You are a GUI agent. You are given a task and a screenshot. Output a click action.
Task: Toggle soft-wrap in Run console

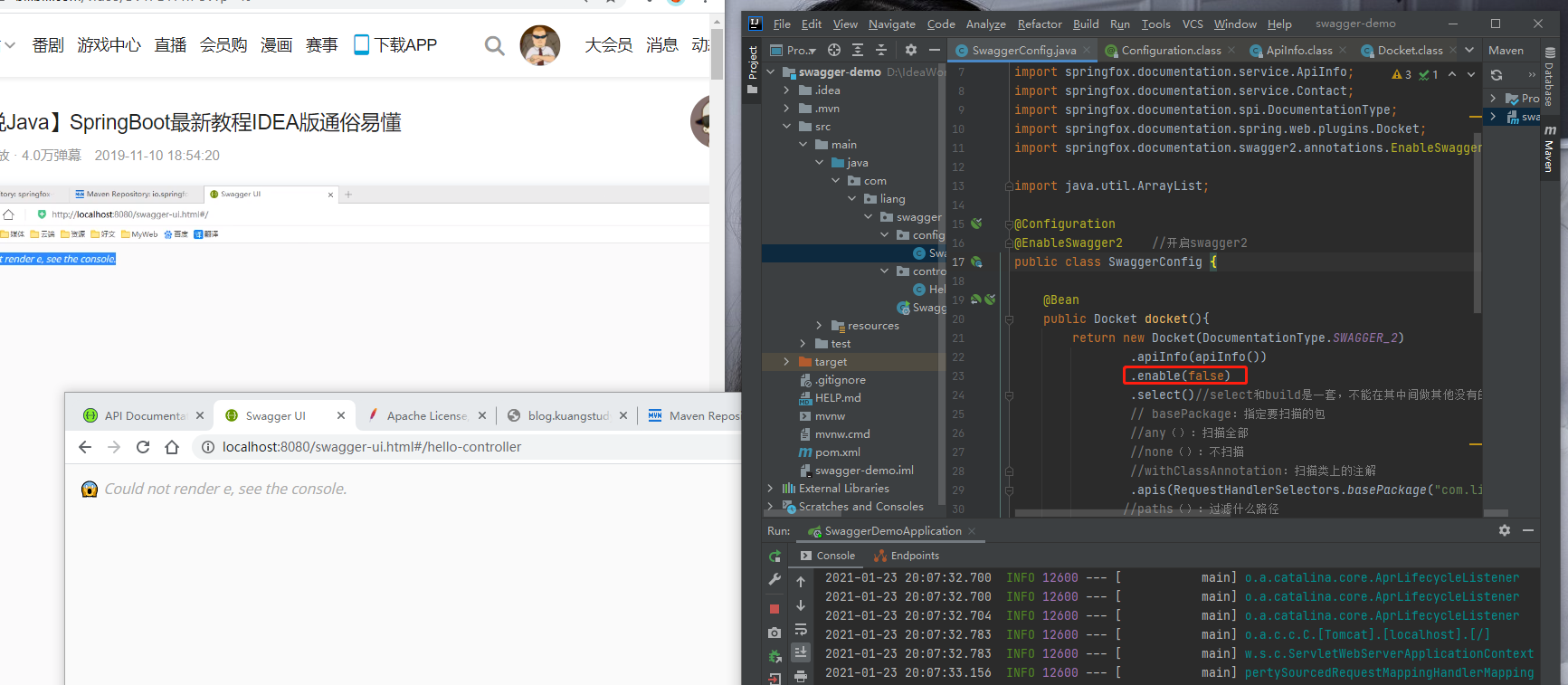pyautogui.click(x=801, y=629)
